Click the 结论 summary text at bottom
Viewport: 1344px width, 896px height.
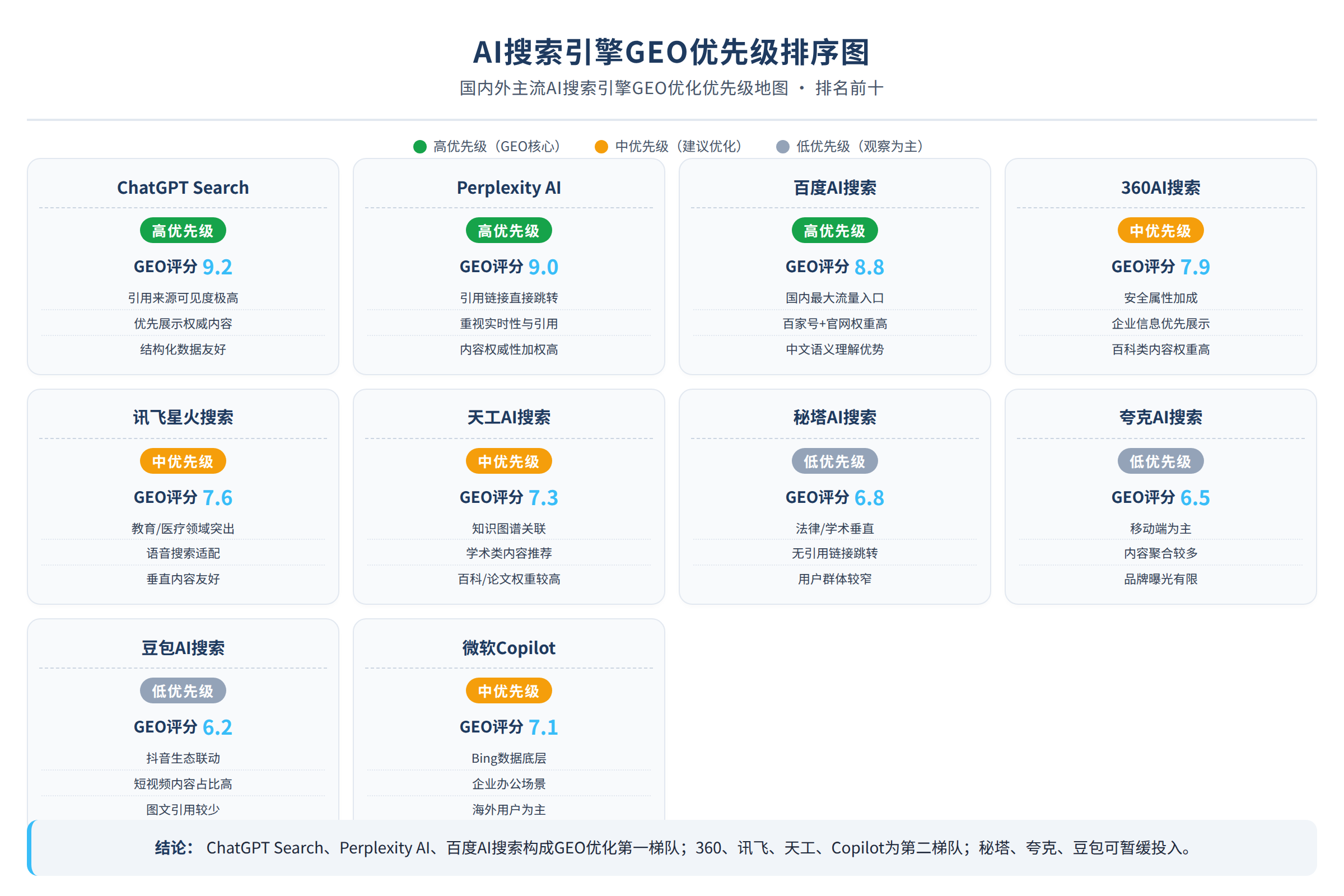click(x=674, y=847)
